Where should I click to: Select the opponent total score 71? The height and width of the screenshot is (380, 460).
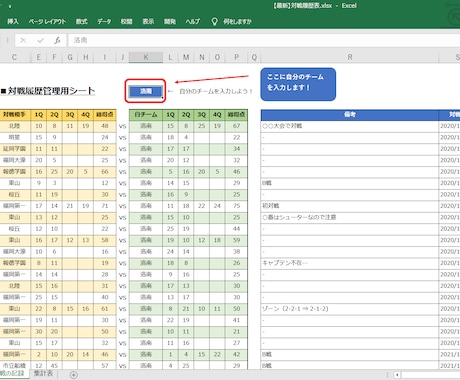[105, 206]
